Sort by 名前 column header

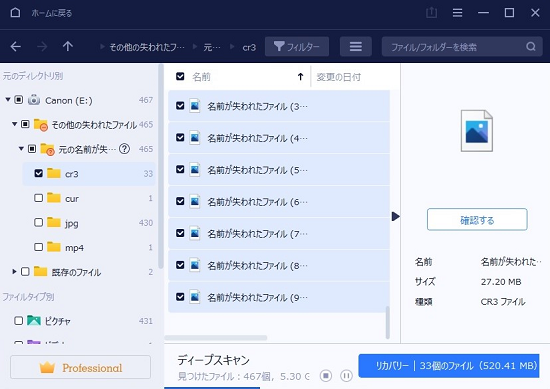[x=201, y=77]
